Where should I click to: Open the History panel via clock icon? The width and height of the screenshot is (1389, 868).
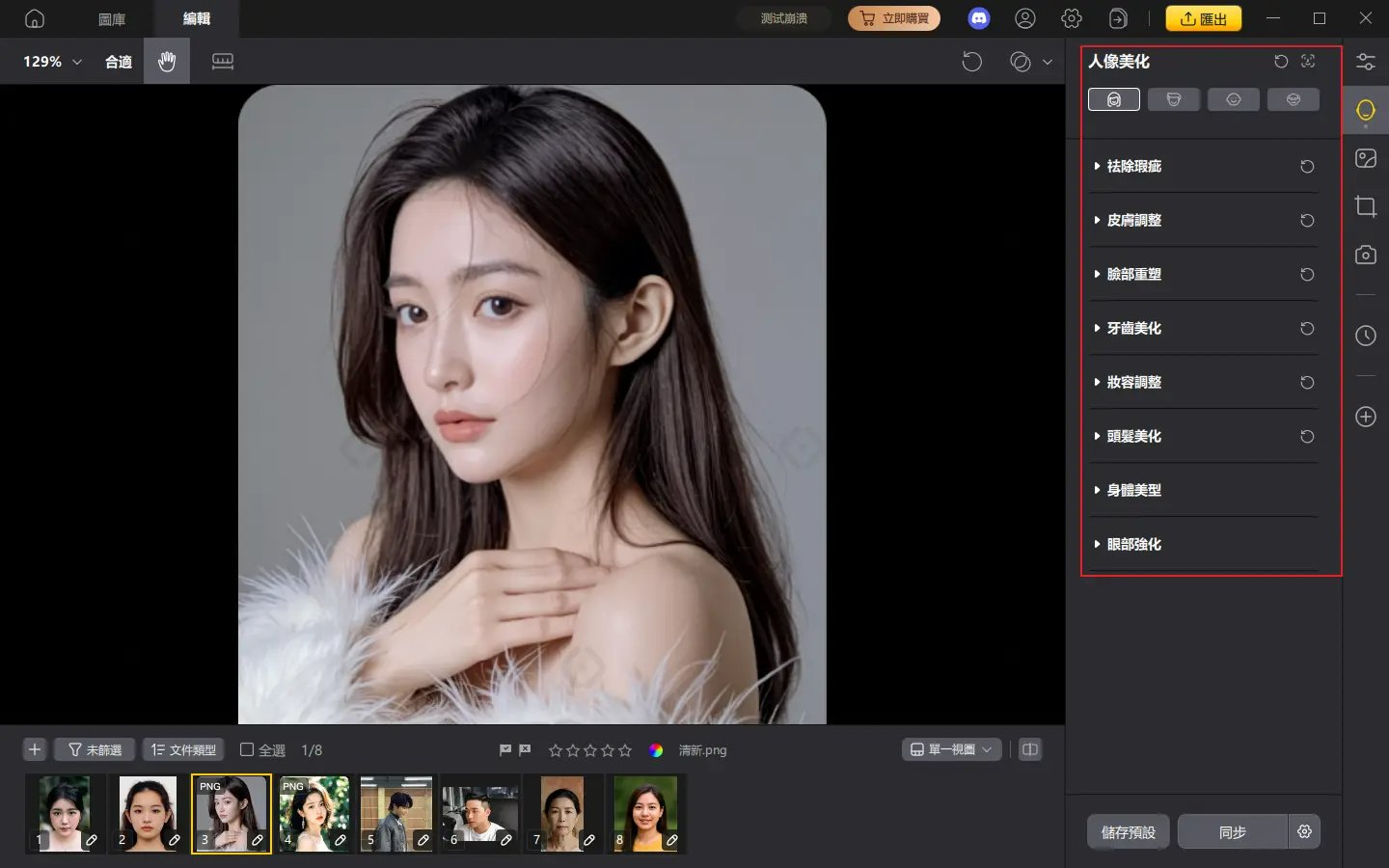click(x=1365, y=336)
